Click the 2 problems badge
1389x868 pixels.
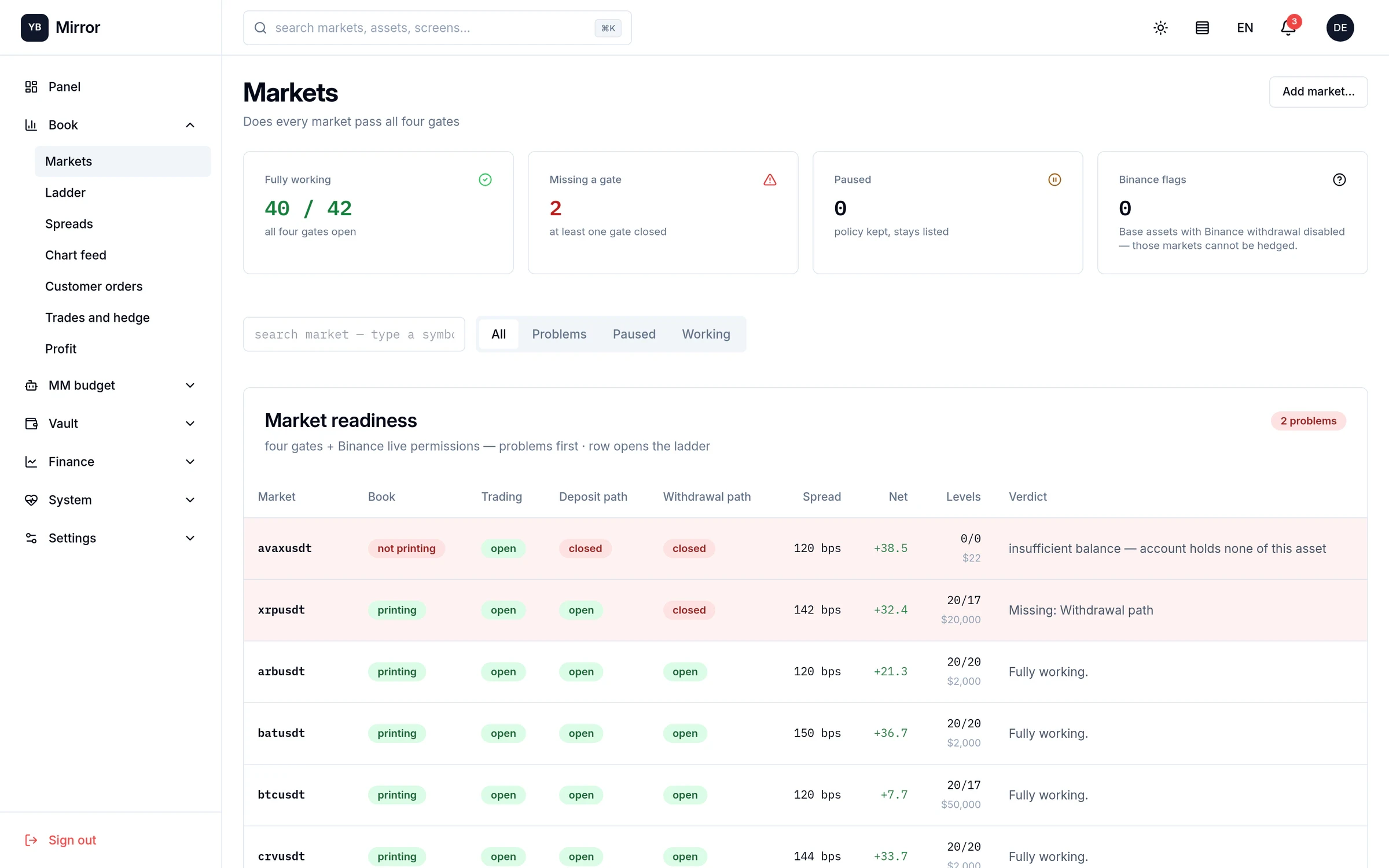1308,421
